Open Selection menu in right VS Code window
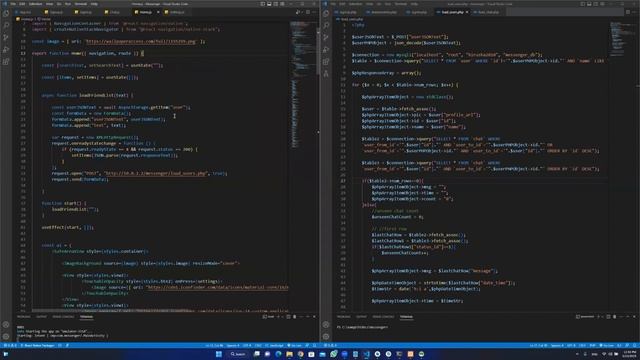Viewport: 640px width, 360px height. pyautogui.click(x=355, y=4)
